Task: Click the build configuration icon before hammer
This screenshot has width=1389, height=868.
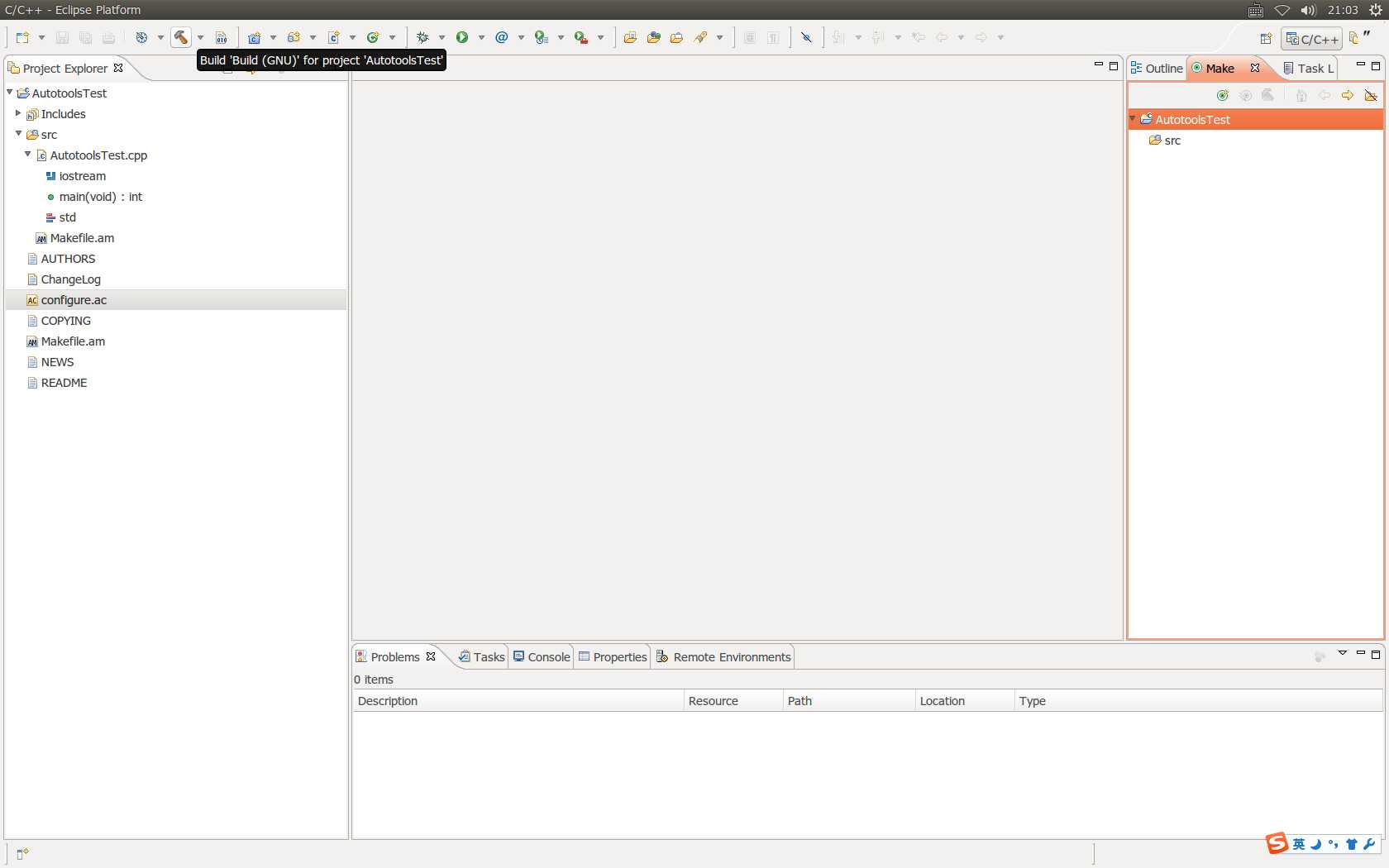Action: tap(141, 37)
